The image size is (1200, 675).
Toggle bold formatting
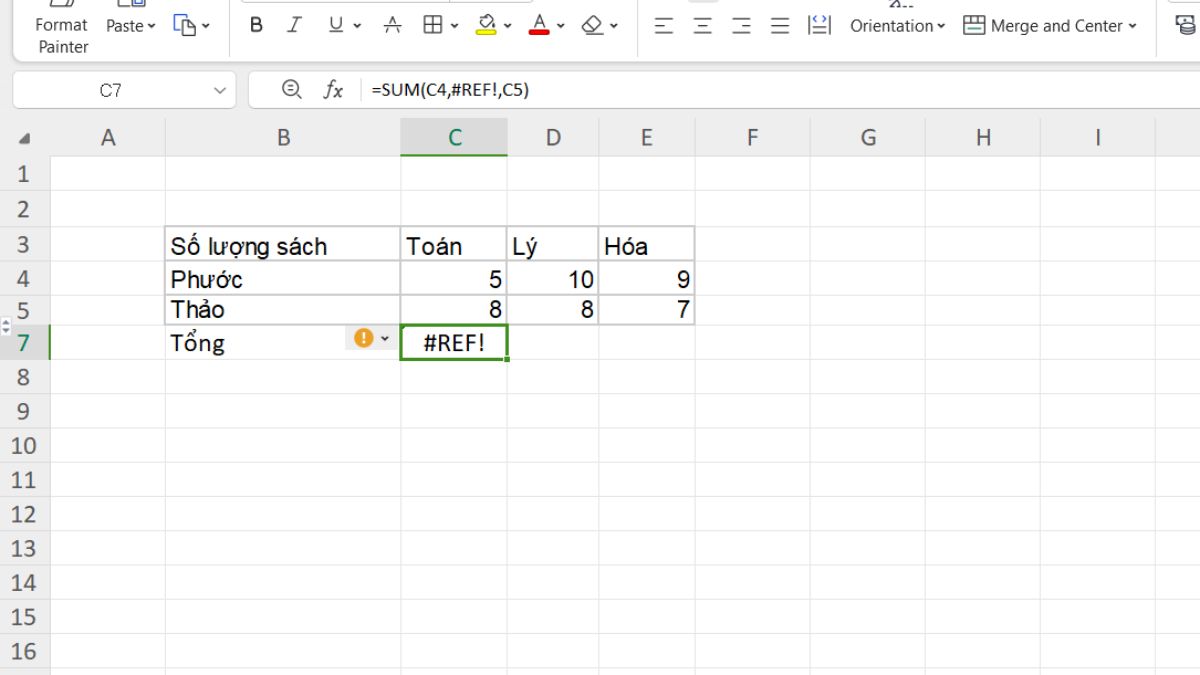[256, 26]
